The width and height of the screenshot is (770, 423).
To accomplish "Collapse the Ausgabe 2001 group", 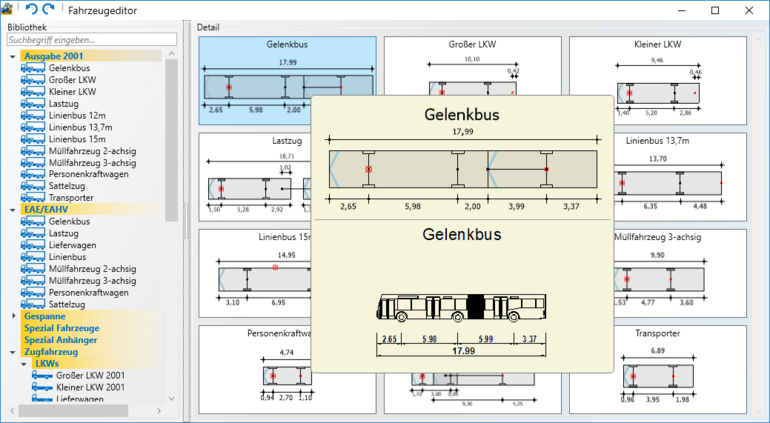I will tap(12, 56).
